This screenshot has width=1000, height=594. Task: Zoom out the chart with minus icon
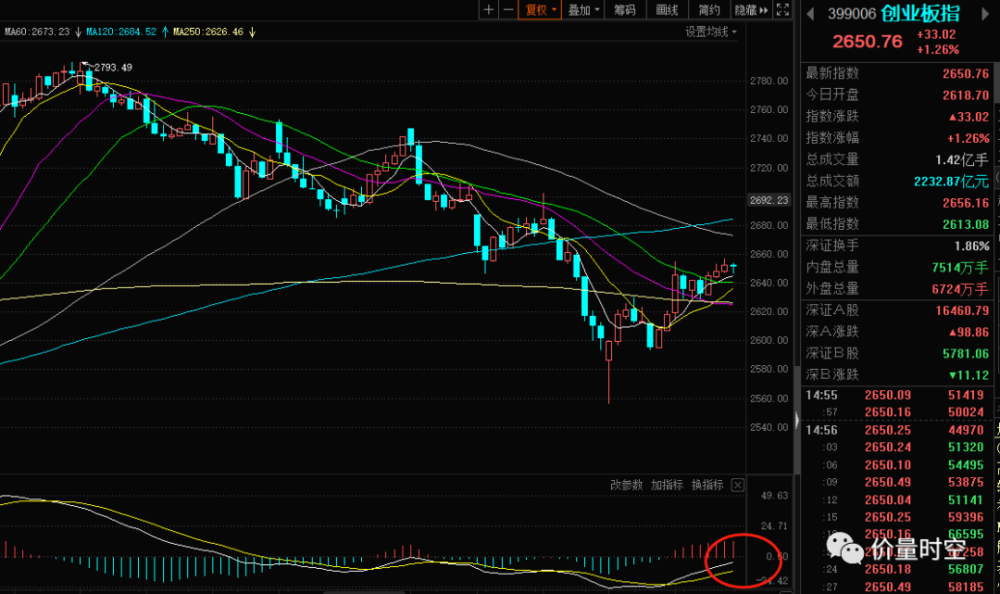click(x=508, y=10)
